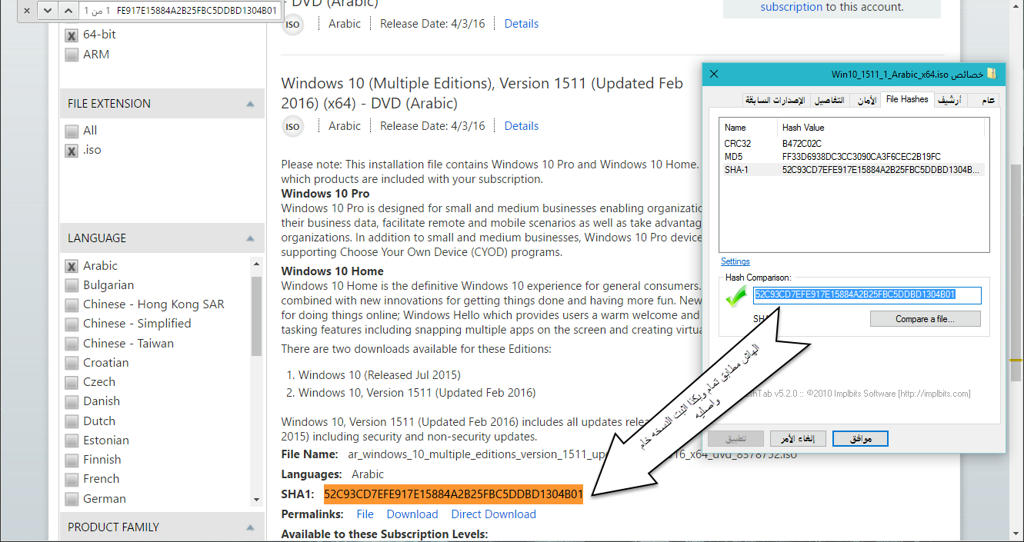Close the browser find bar
The height and width of the screenshot is (542, 1024).
pos(27,10)
